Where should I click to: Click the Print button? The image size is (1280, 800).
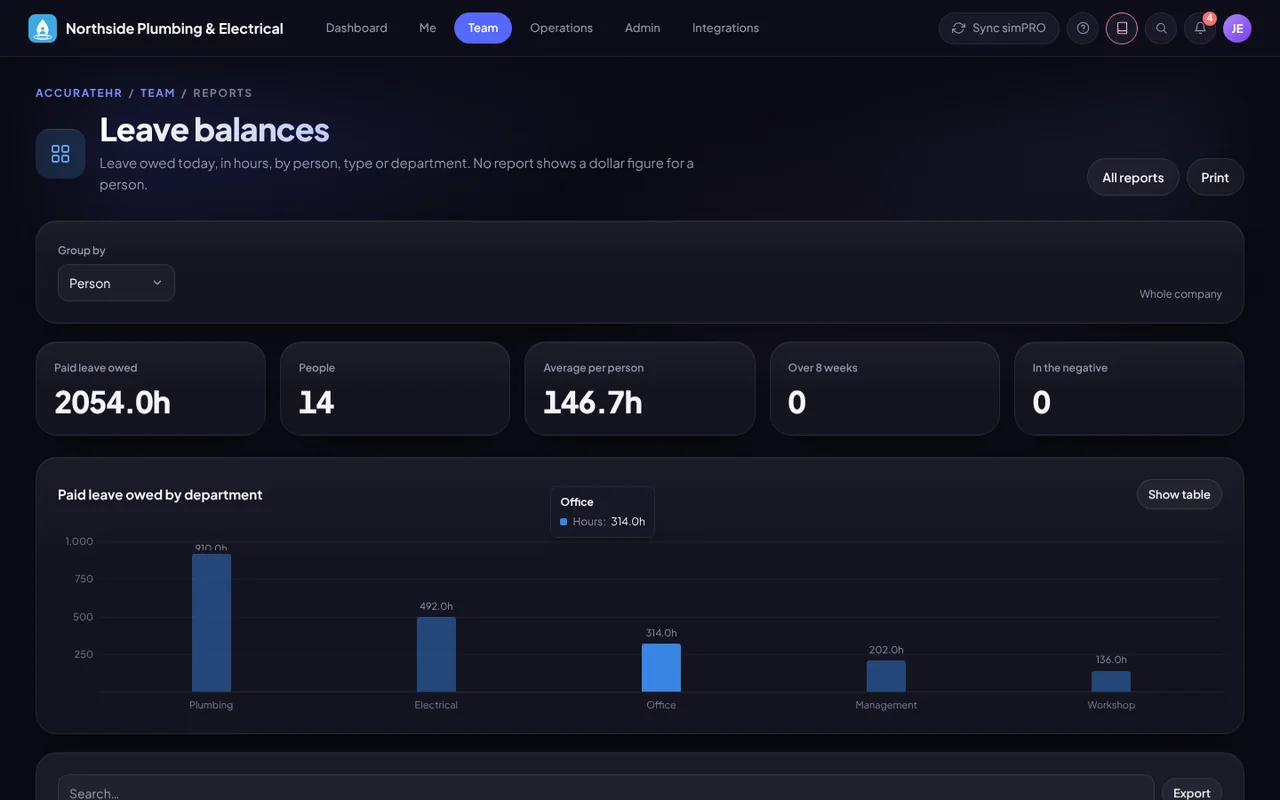pos(1215,177)
